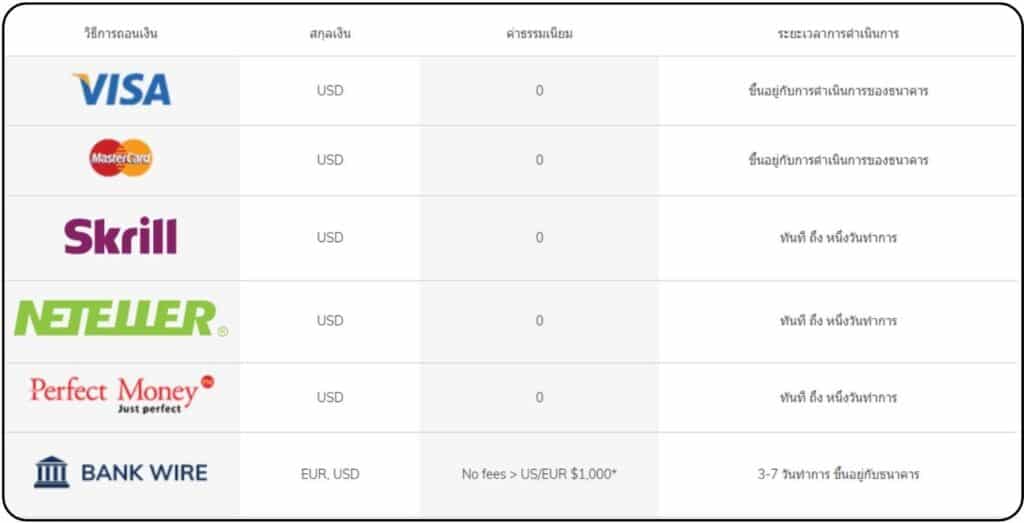Click the fee column header
The width and height of the screenshot is (1024, 523).
pyautogui.click(x=539, y=33)
